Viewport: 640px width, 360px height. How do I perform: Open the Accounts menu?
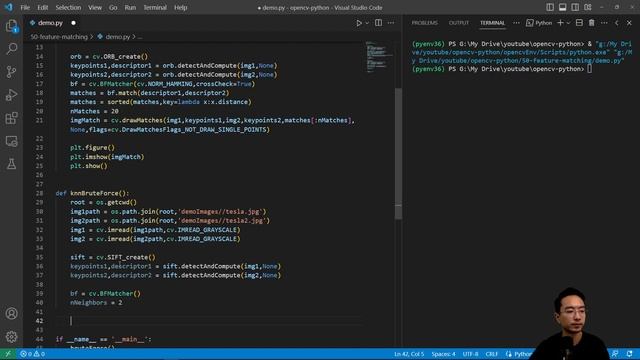(11, 313)
